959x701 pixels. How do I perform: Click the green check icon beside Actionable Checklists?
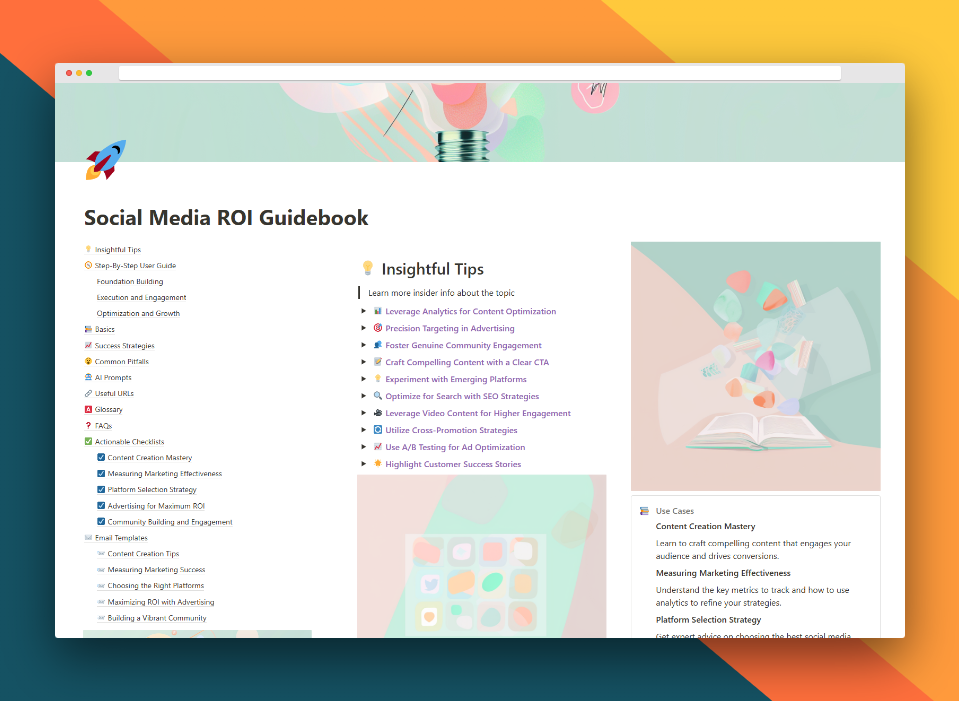[88, 441]
